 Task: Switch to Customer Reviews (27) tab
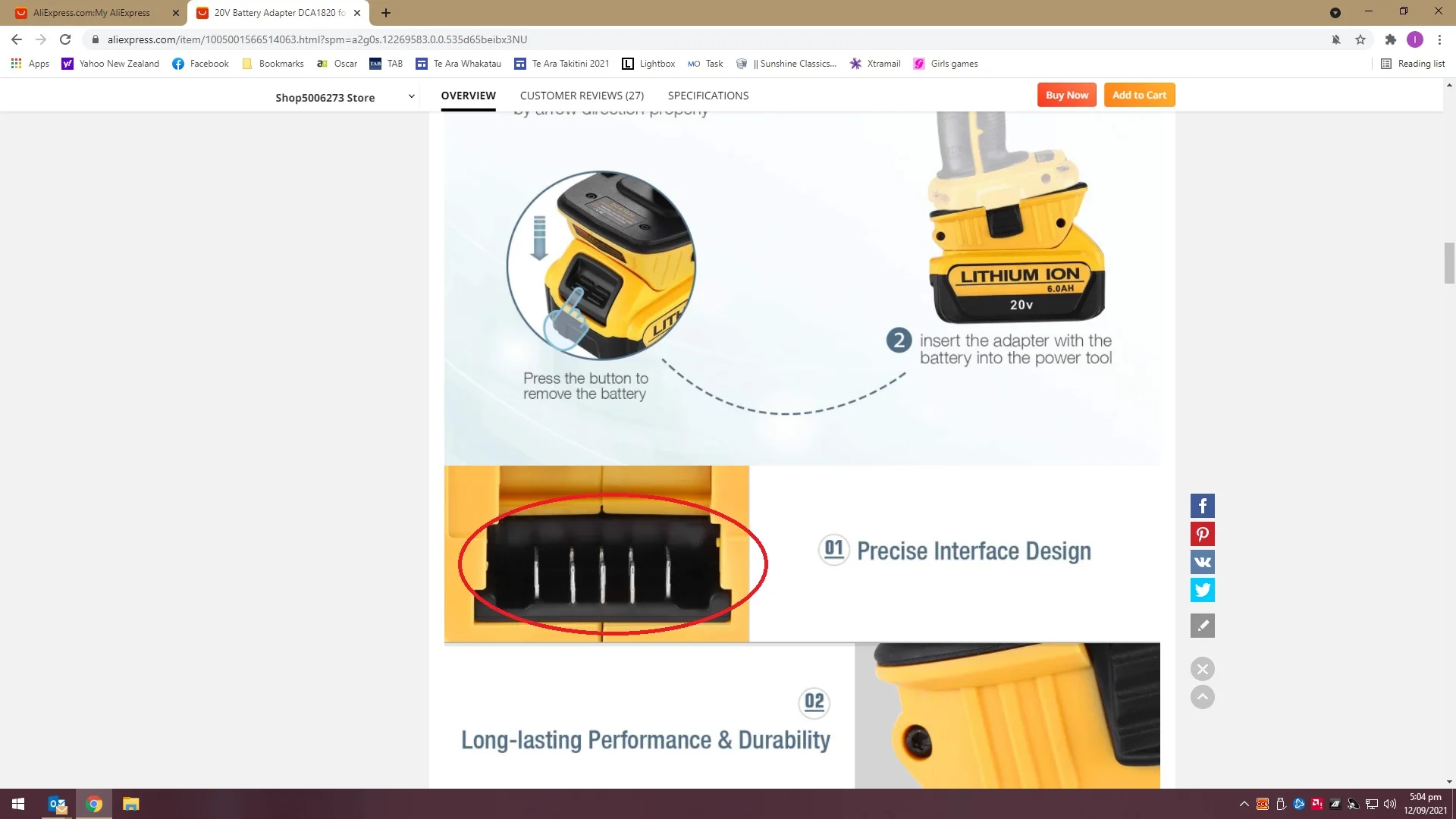coord(582,96)
